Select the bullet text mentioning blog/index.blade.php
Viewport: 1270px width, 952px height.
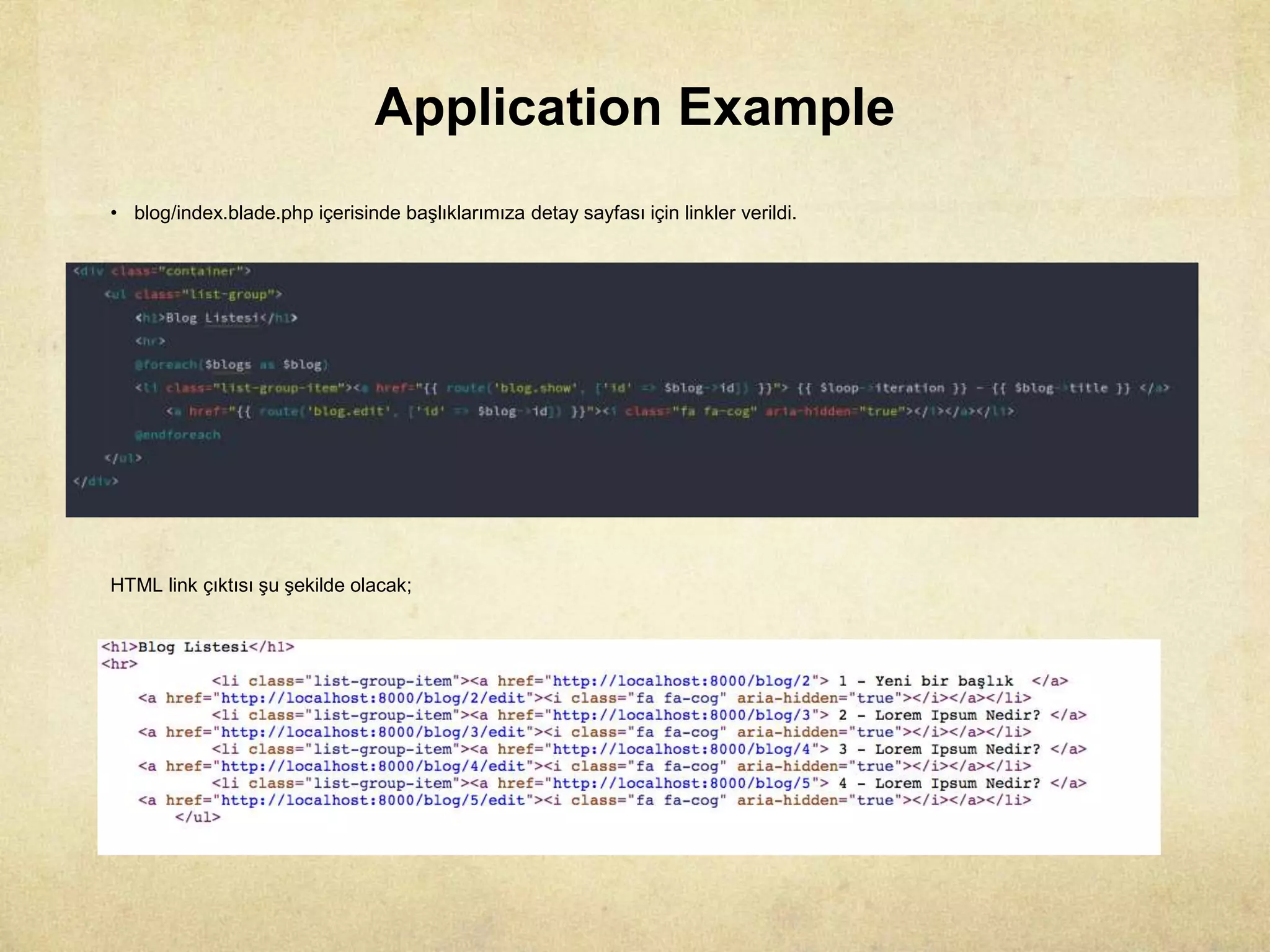pyautogui.click(x=465, y=213)
